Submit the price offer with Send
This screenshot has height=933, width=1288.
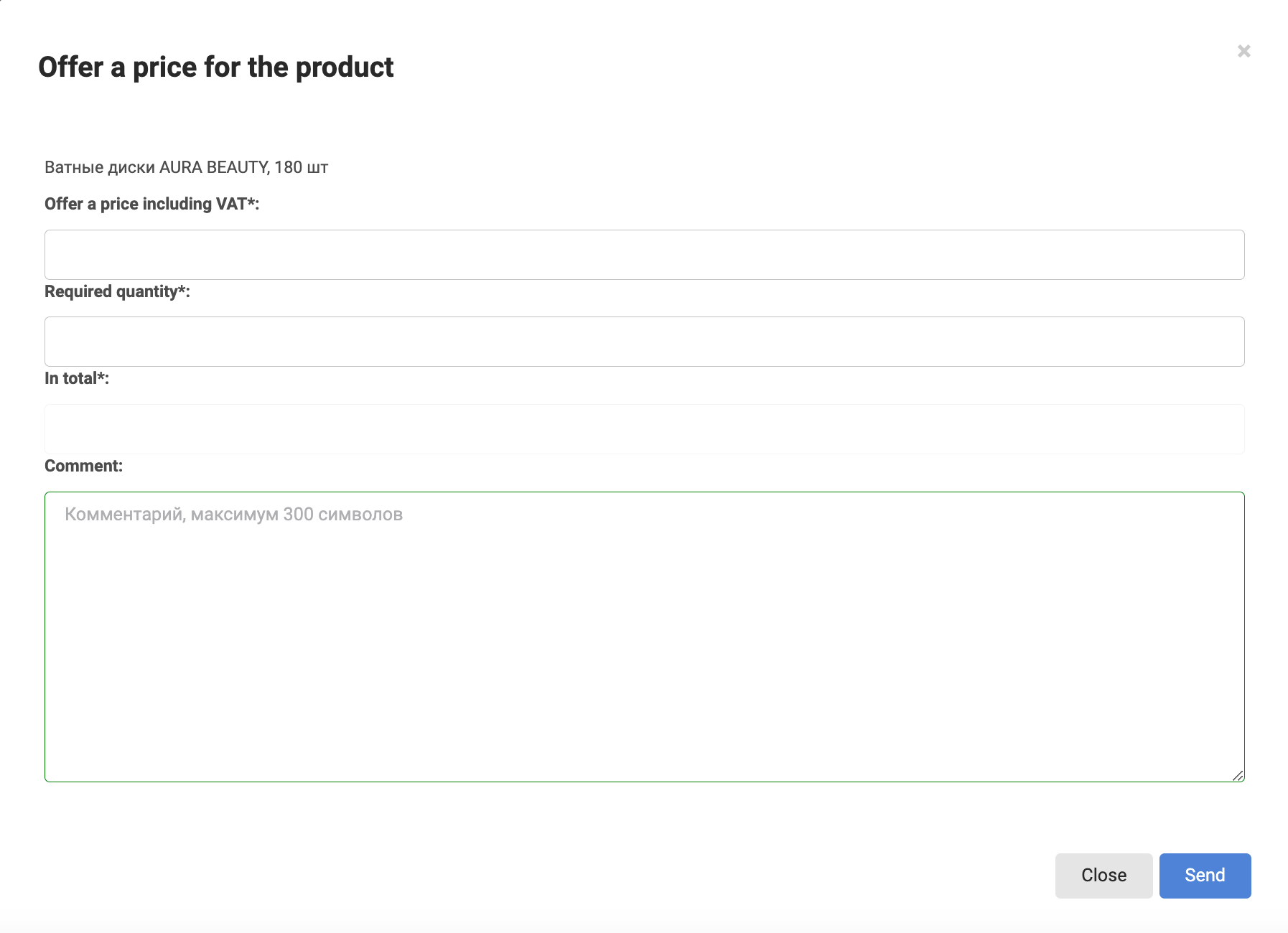click(x=1205, y=876)
